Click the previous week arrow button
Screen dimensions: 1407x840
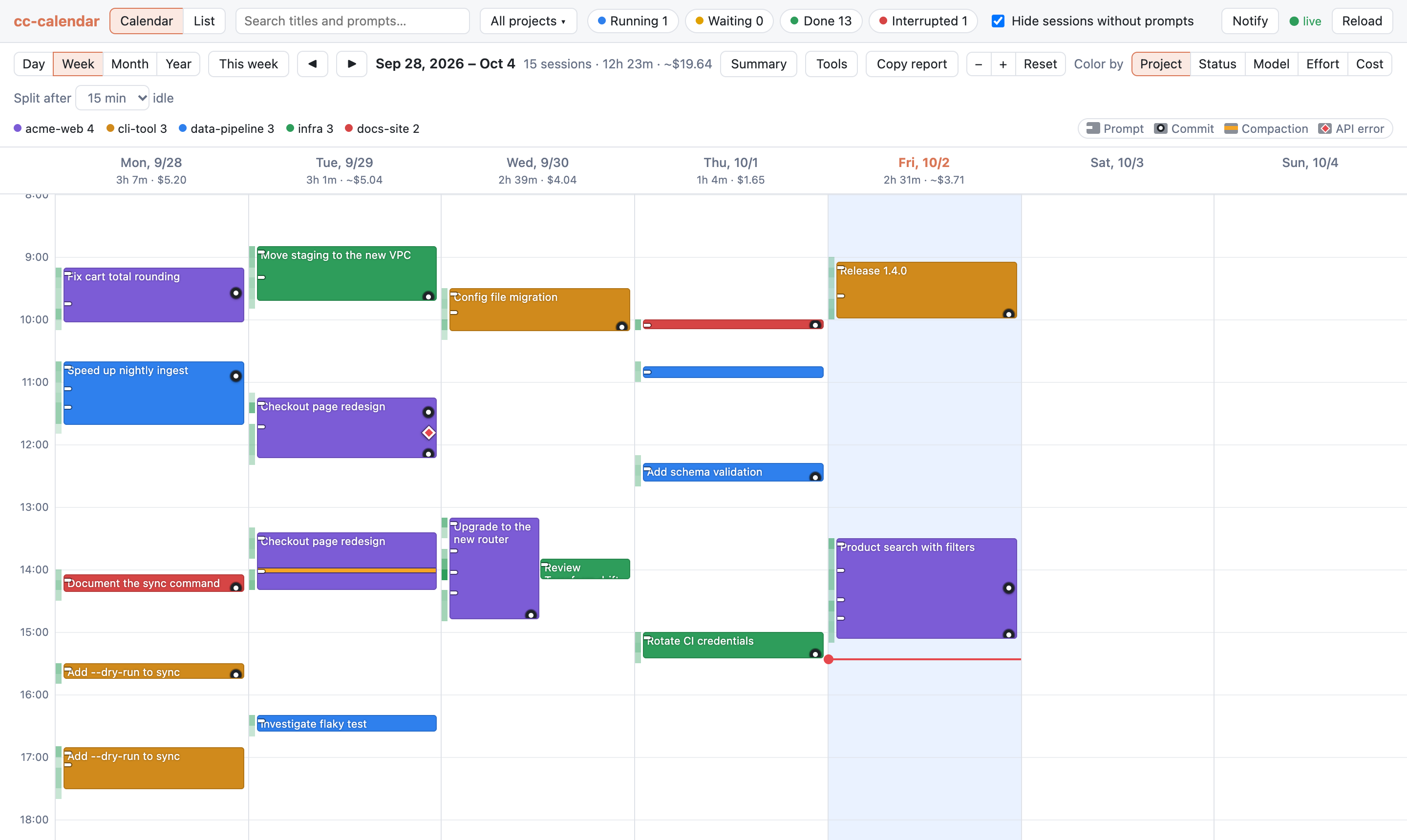(313, 64)
